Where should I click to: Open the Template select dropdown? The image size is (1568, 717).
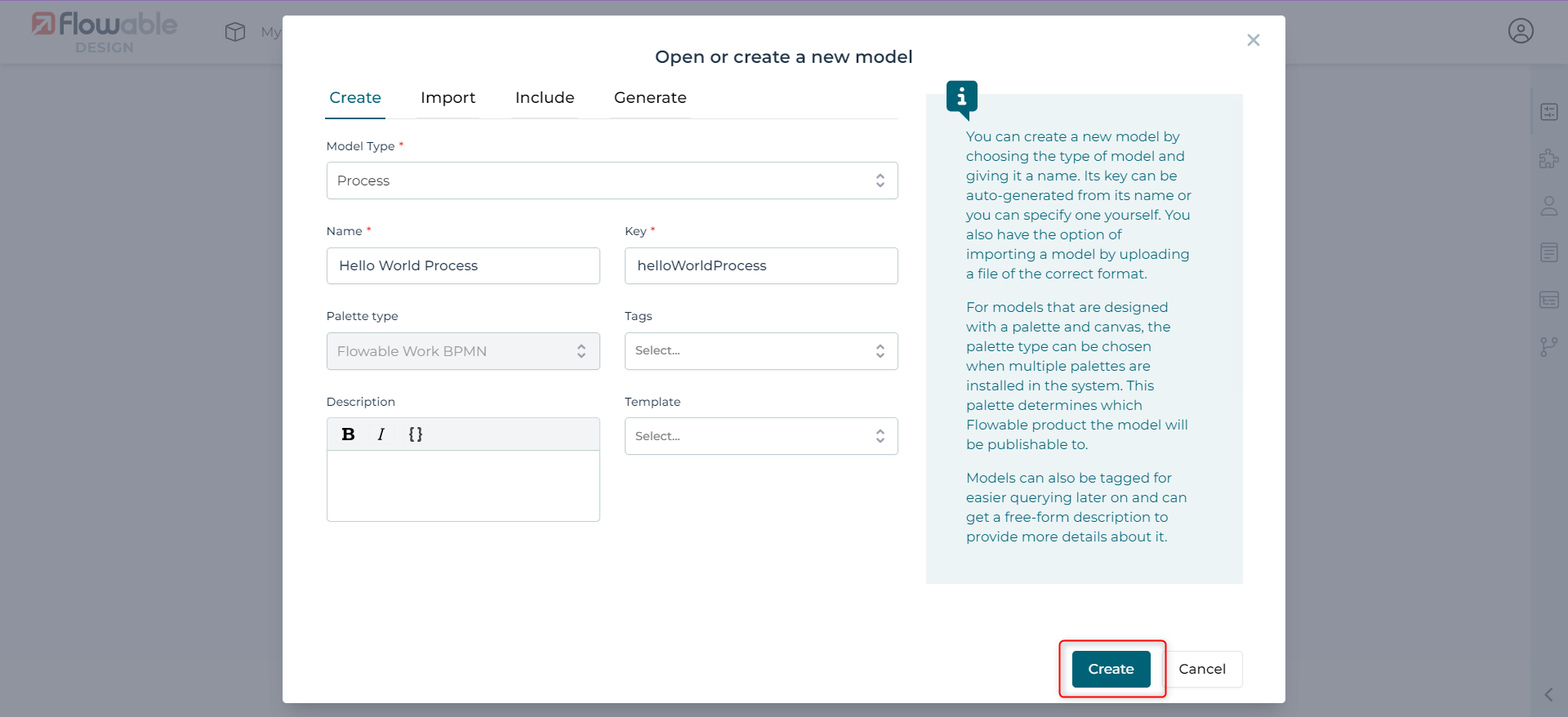pos(760,436)
